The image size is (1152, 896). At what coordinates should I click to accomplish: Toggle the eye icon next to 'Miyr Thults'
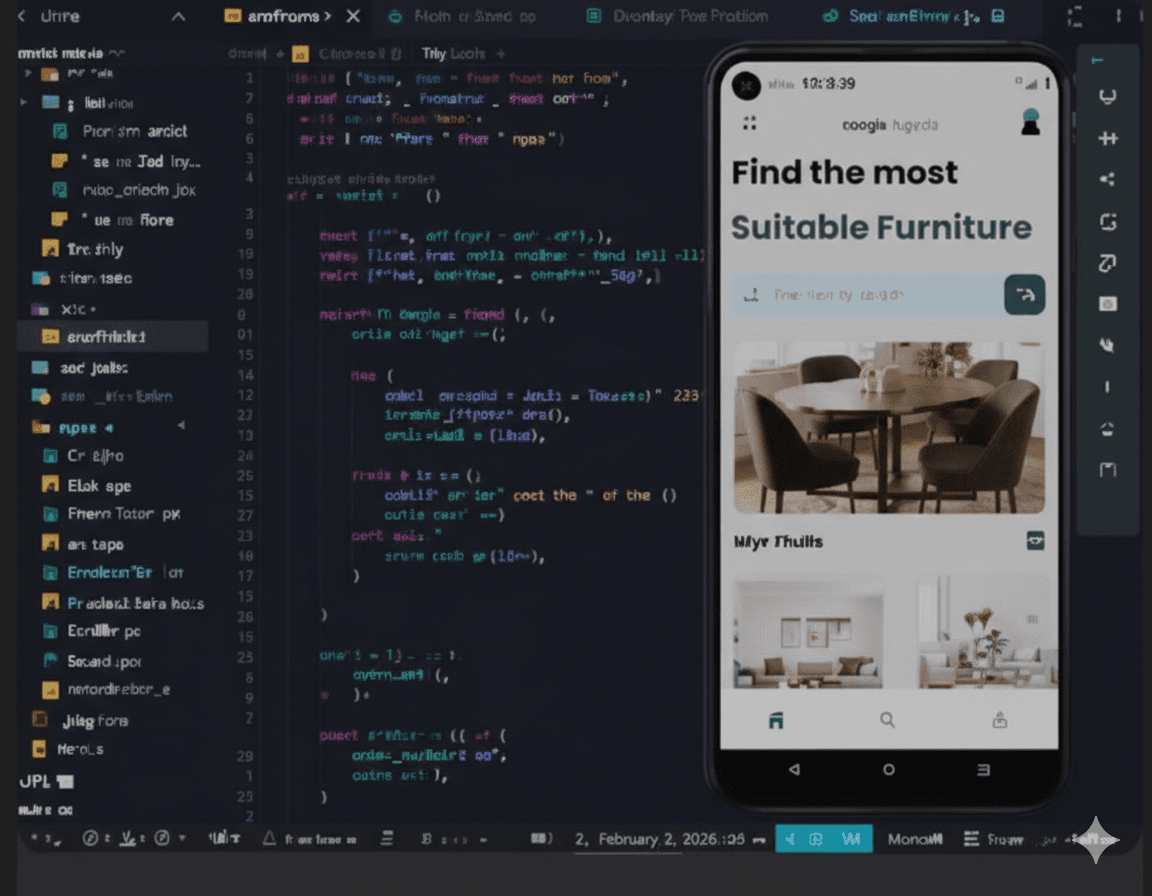point(1035,541)
